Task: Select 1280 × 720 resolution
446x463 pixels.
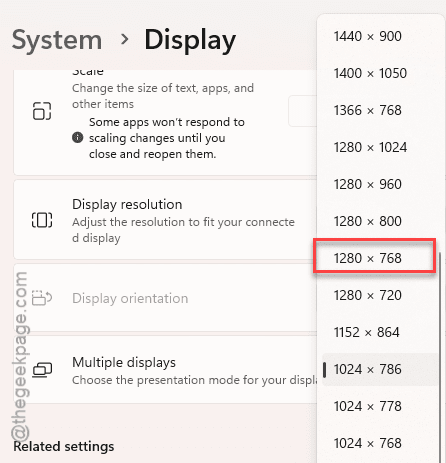Action: 375,295
